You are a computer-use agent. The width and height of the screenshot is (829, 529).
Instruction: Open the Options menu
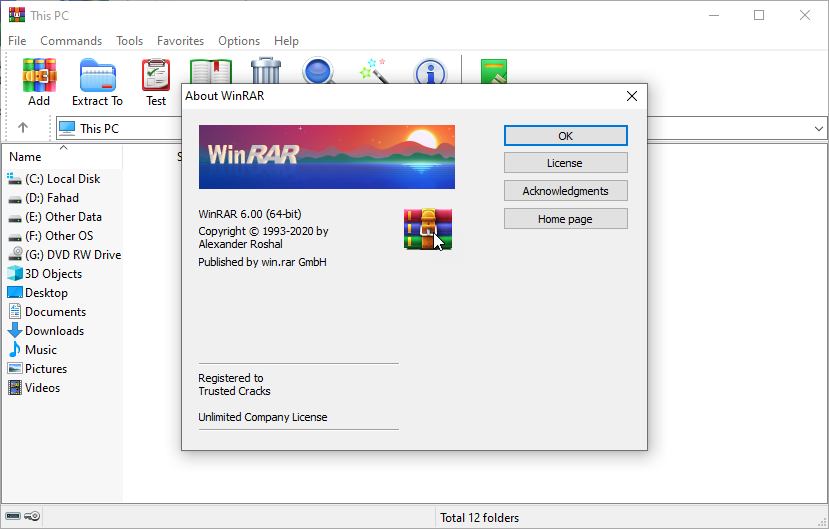click(239, 41)
